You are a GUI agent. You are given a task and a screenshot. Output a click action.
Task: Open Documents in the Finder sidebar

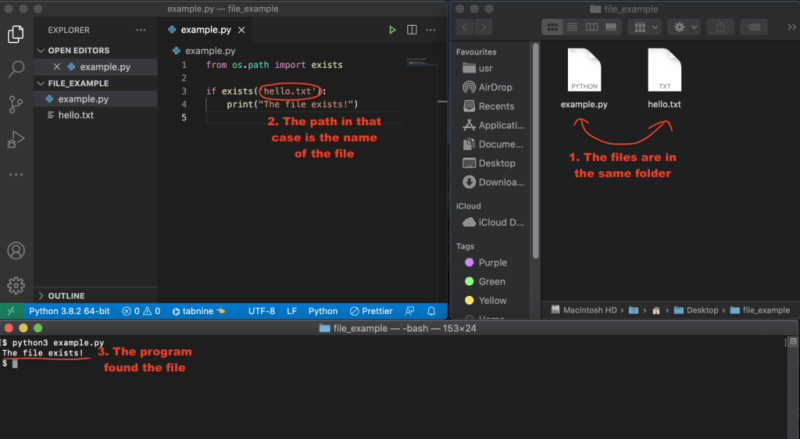[492, 144]
